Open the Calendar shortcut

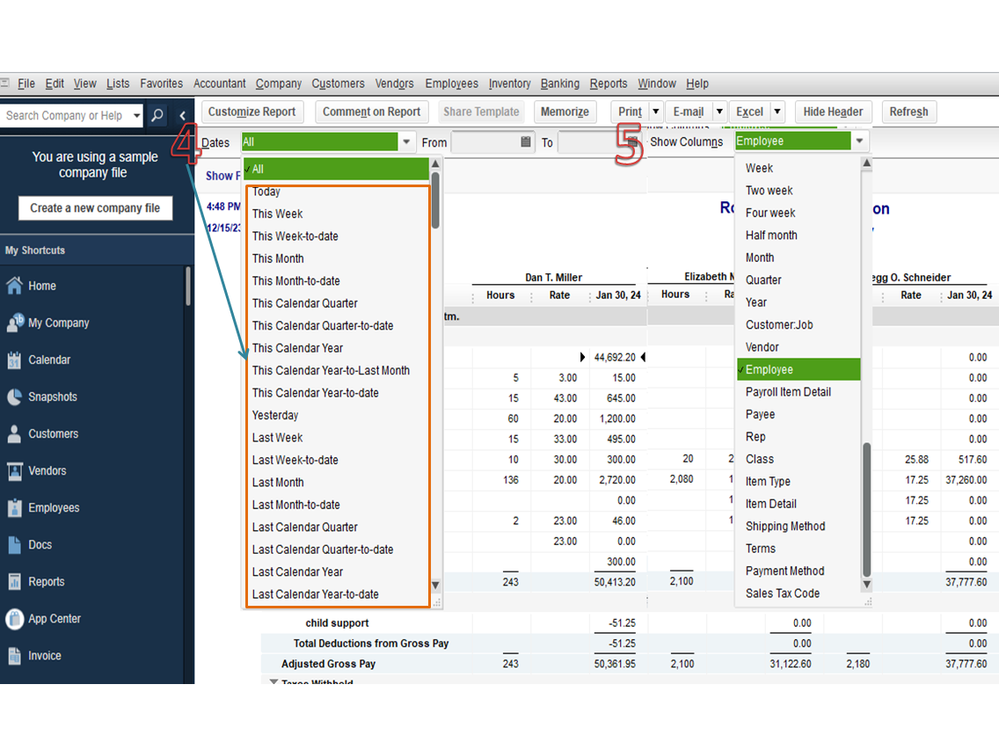click(x=49, y=360)
